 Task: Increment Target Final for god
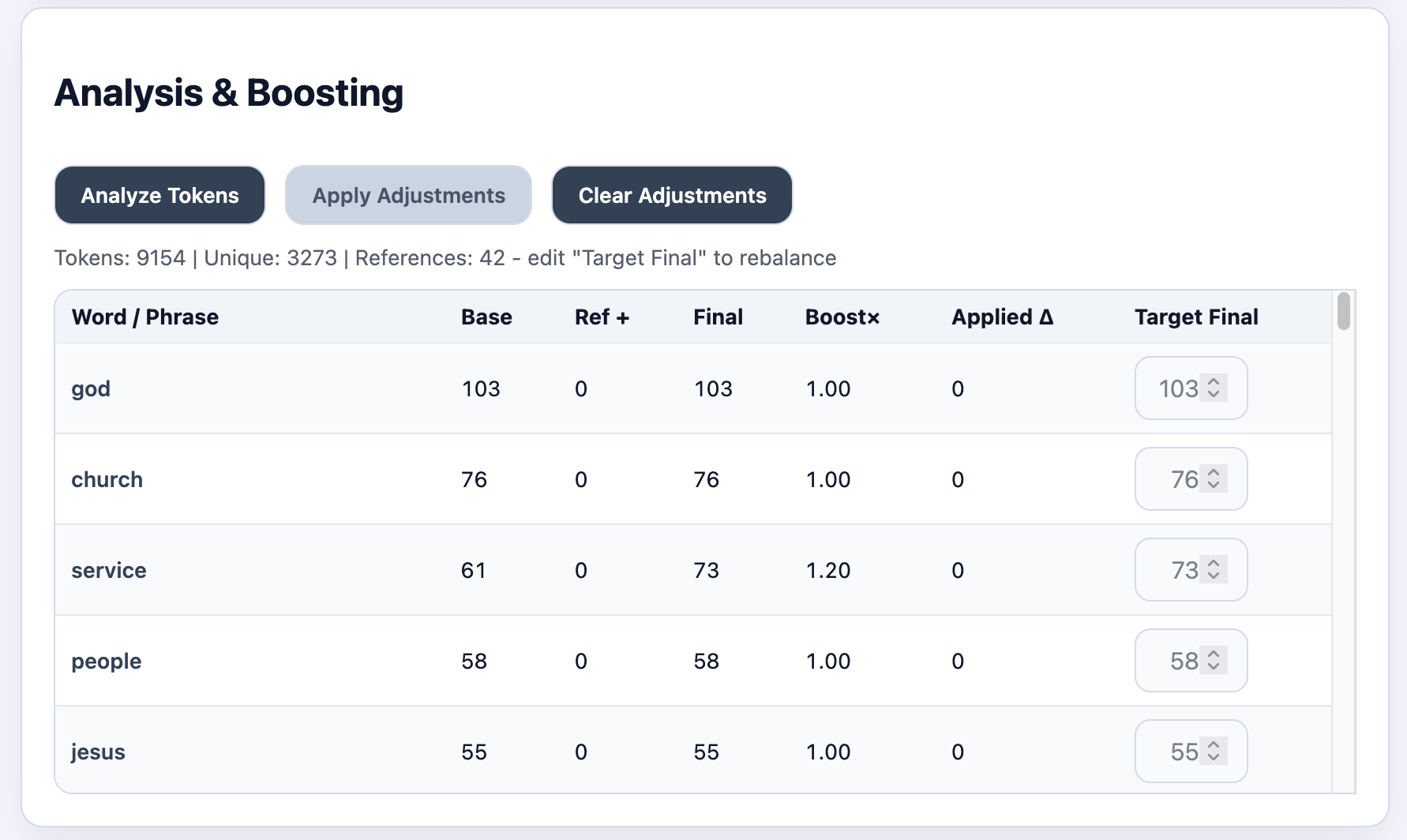(x=1214, y=382)
